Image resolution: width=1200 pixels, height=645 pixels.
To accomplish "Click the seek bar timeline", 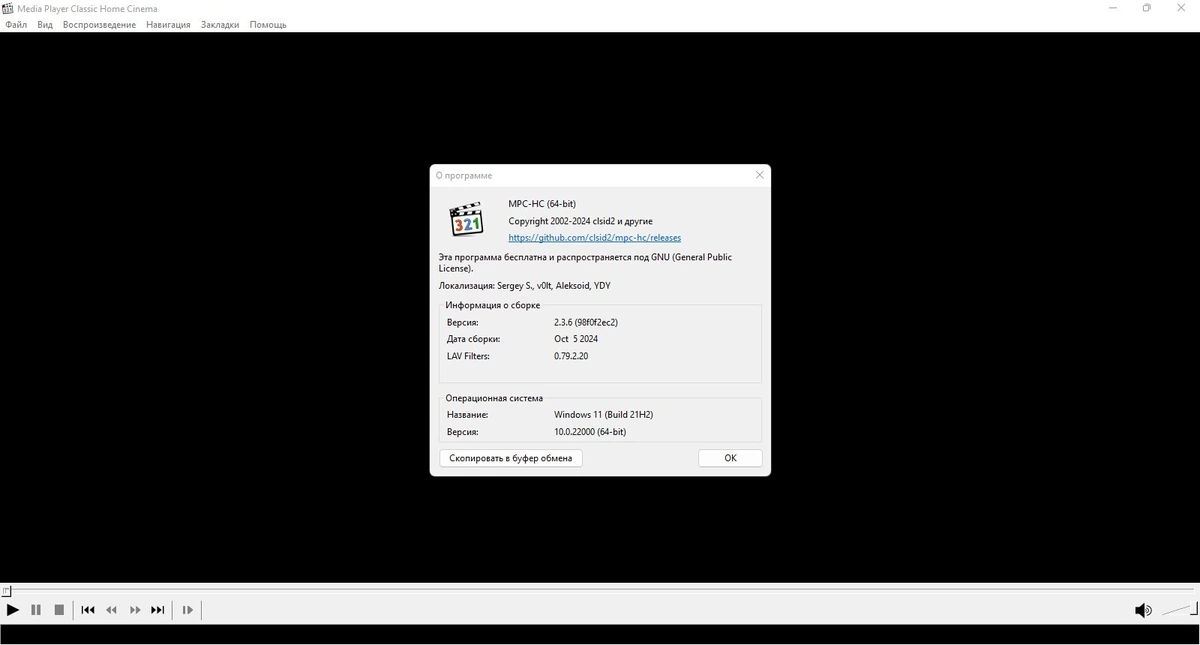I will (x=600, y=590).
